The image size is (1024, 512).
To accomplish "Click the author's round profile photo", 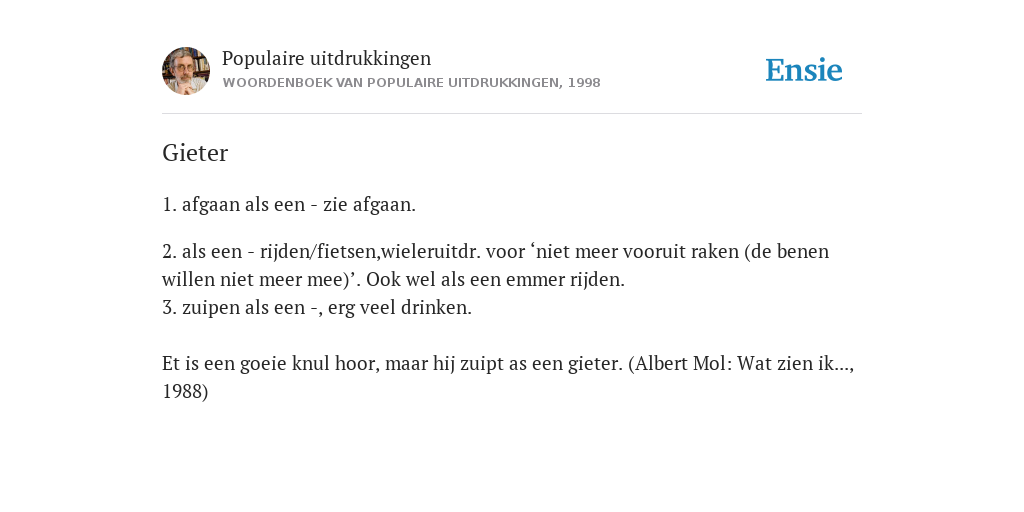I will [x=186, y=71].
